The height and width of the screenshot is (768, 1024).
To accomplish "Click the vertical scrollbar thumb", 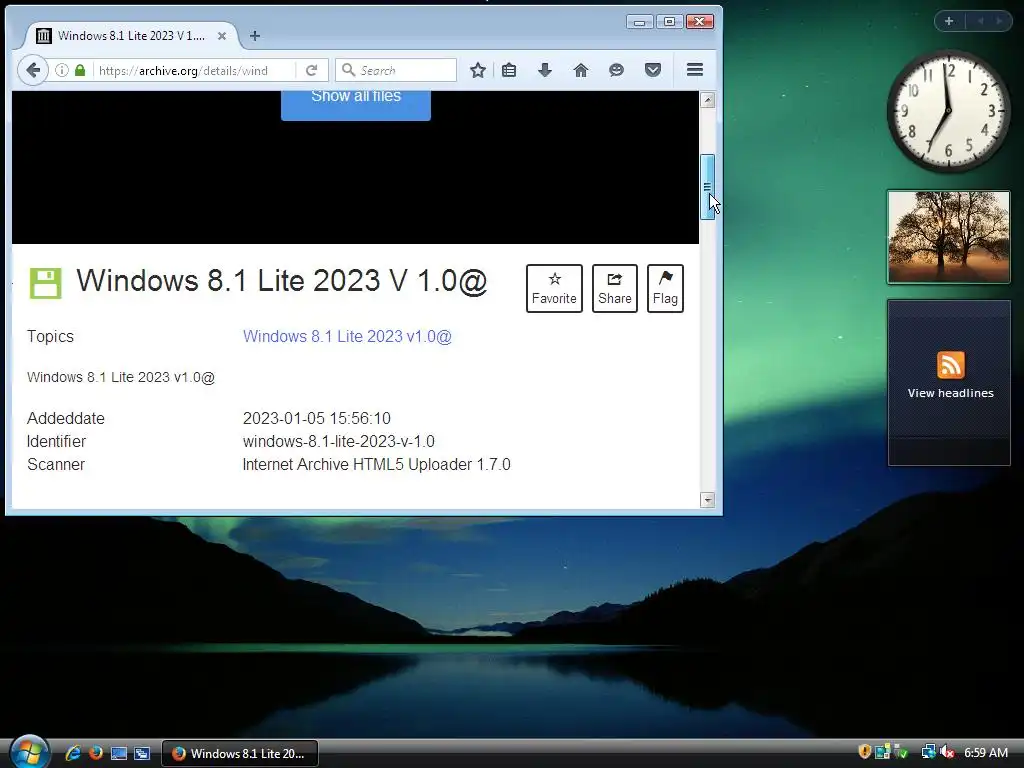I will [707, 187].
